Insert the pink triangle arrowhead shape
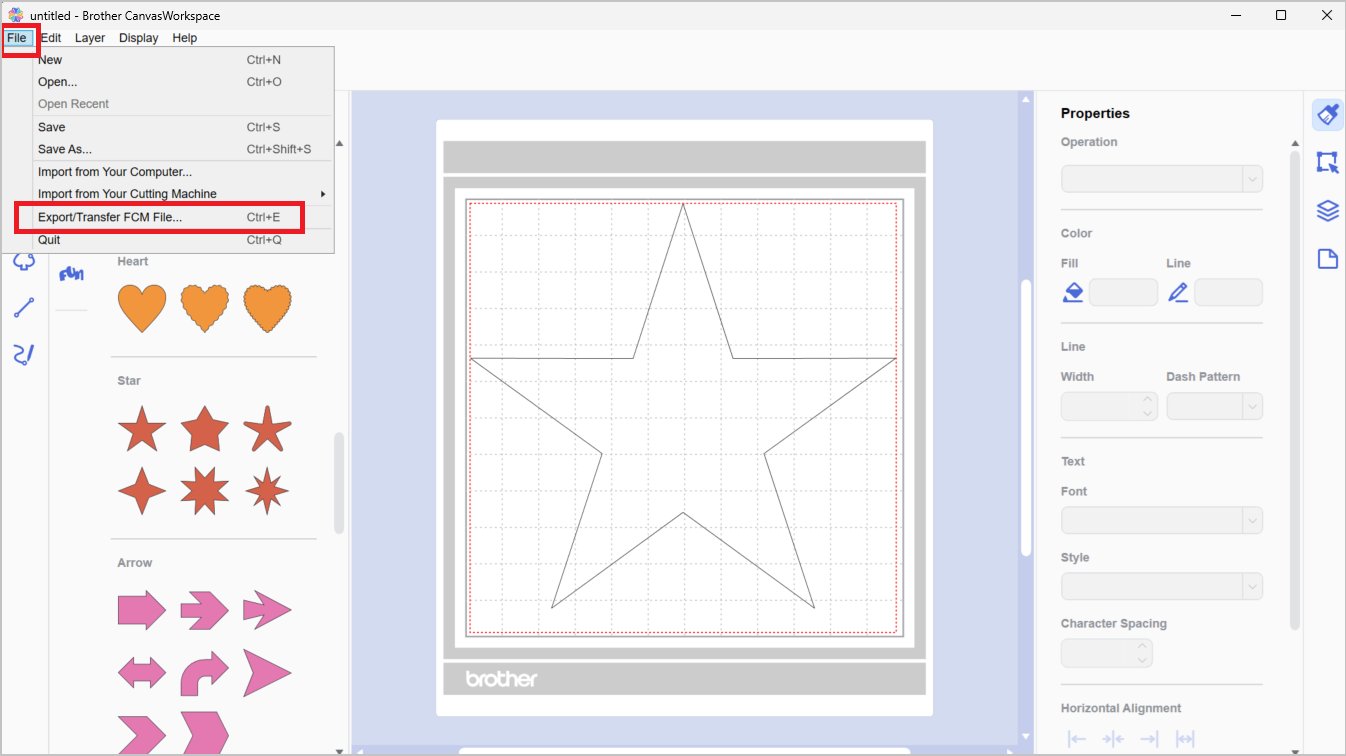 click(x=267, y=672)
